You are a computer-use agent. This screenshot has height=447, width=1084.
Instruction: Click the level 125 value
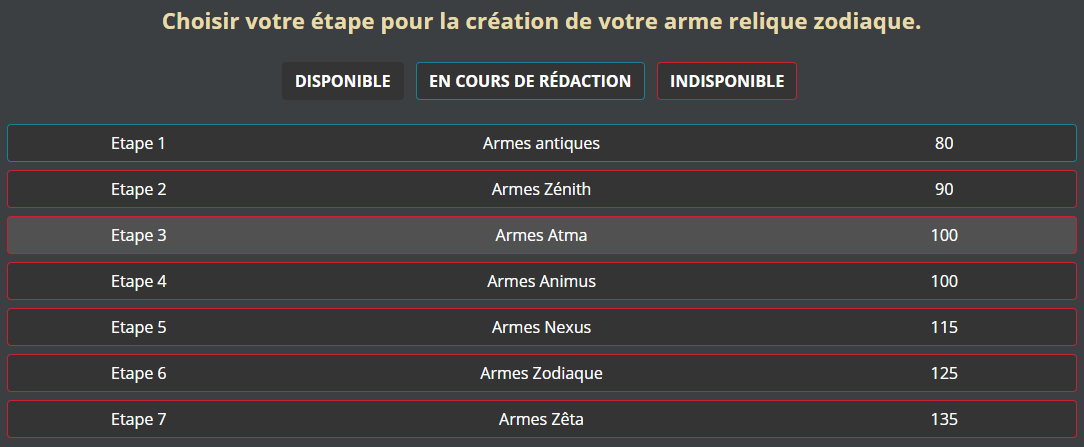pyautogui.click(x=944, y=373)
